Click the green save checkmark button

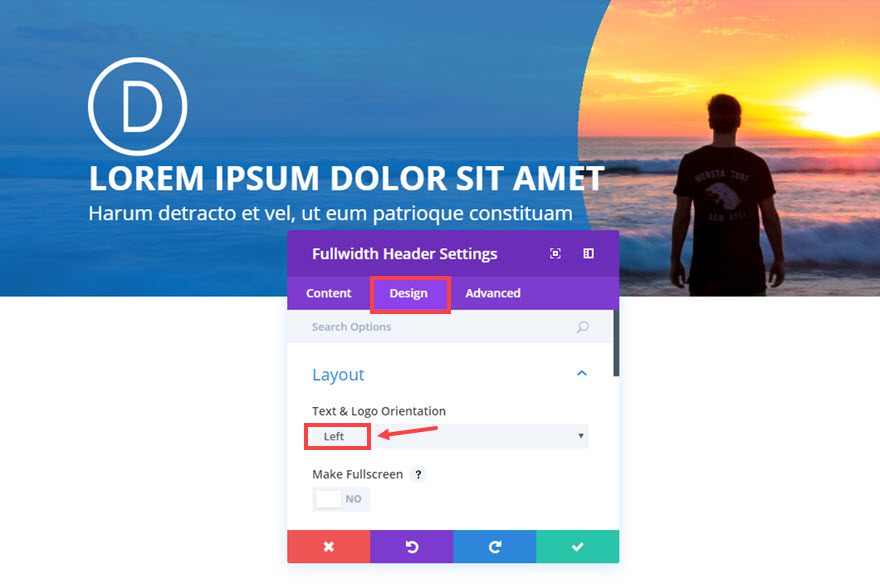(x=578, y=546)
